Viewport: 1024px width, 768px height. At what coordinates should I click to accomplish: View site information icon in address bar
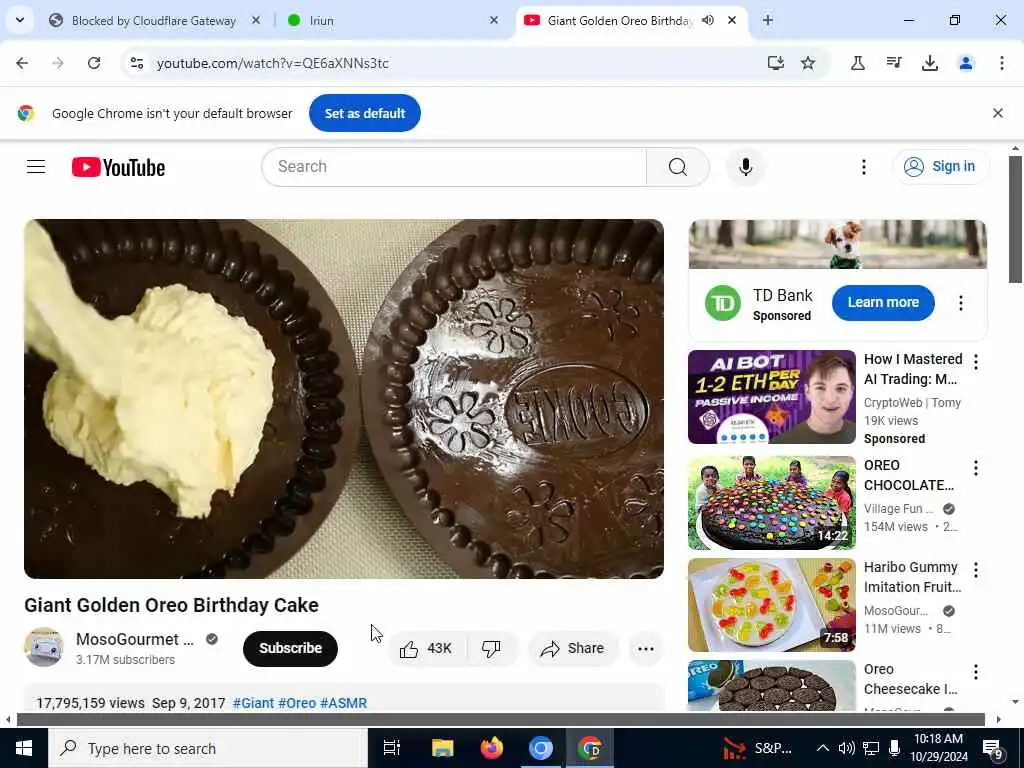click(x=136, y=63)
